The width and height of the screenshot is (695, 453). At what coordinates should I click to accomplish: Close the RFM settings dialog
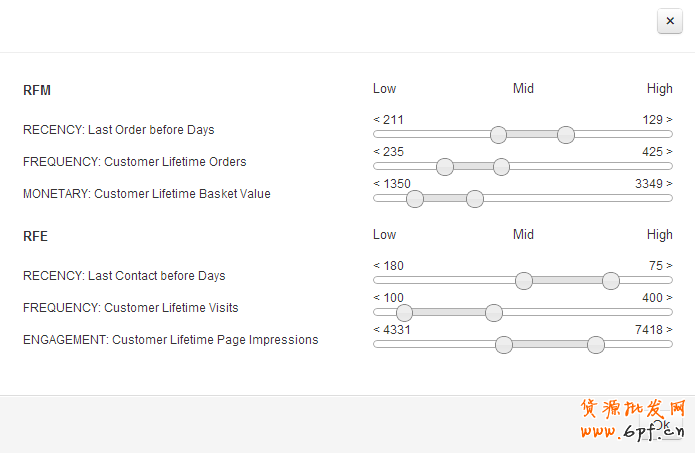pyautogui.click(x=669, y=21)
